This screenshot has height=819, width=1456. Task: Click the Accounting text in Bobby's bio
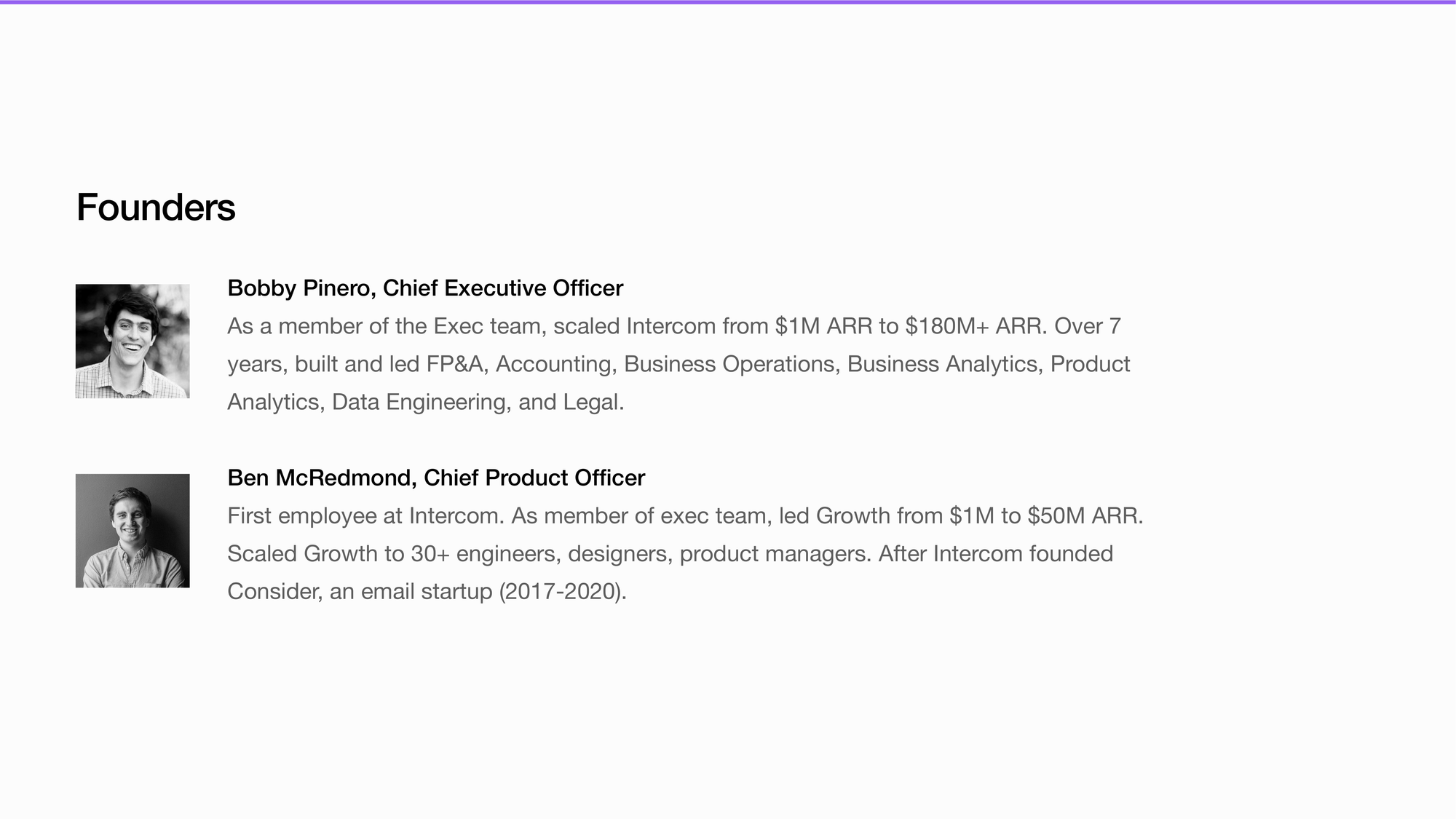point(553,364)
